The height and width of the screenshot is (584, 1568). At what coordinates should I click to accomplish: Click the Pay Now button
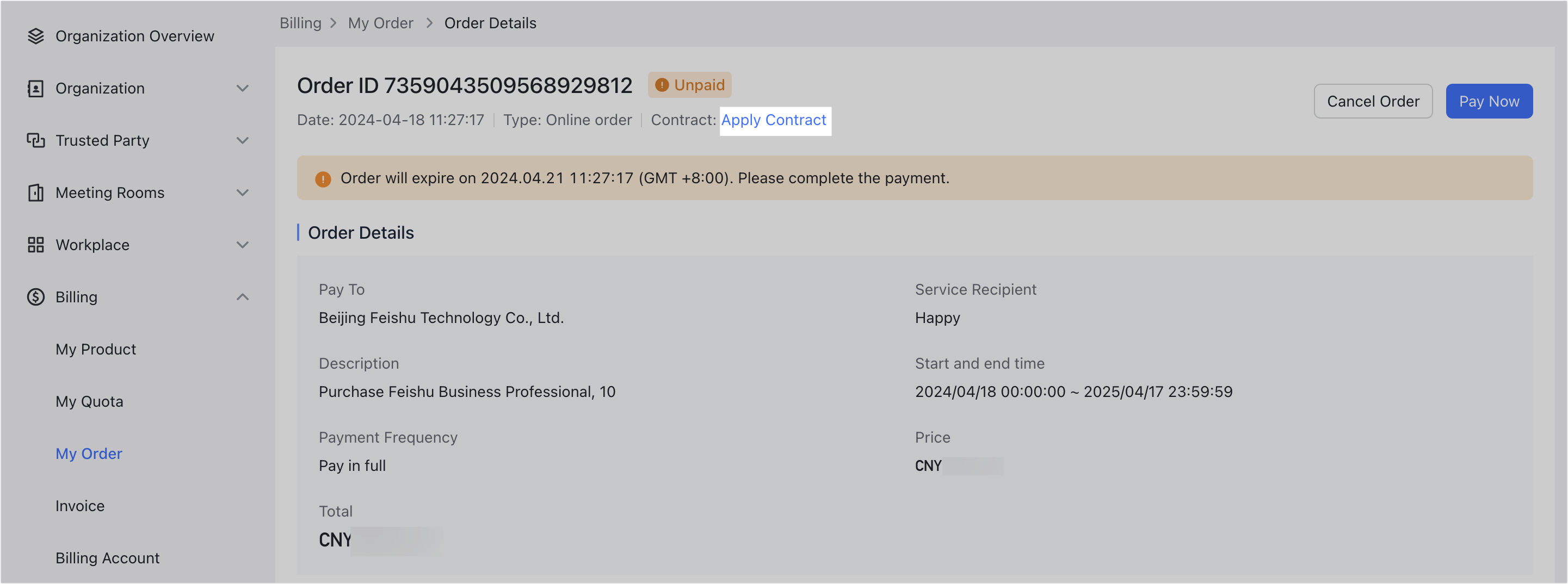point(1489,101)
